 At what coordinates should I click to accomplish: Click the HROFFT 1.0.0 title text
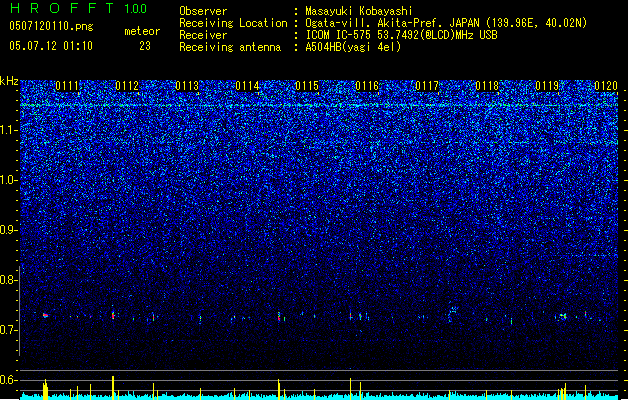tap(78, 8)
